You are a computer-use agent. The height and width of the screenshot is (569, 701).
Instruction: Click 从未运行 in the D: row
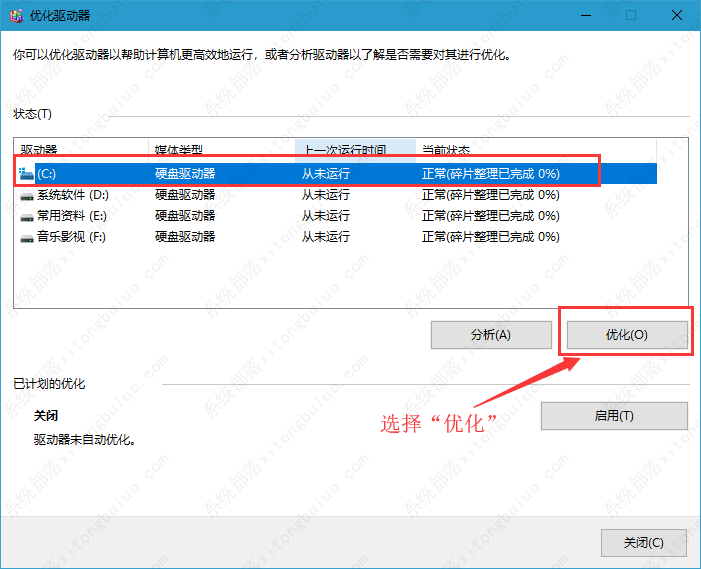pyautogui.click(x=326, y=195)
